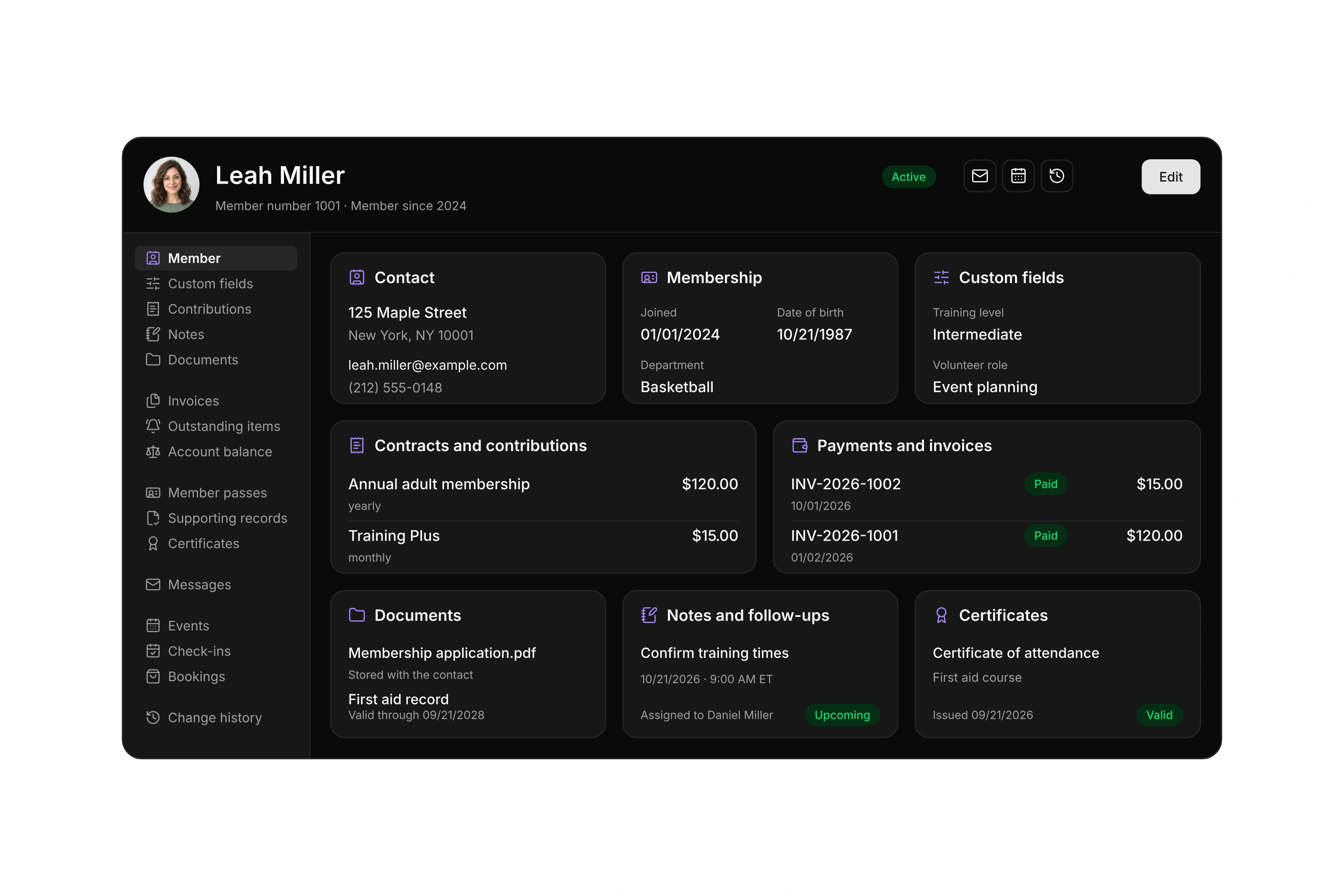Click the mail icon in header
1344x896 pixels.
point(980,176)
